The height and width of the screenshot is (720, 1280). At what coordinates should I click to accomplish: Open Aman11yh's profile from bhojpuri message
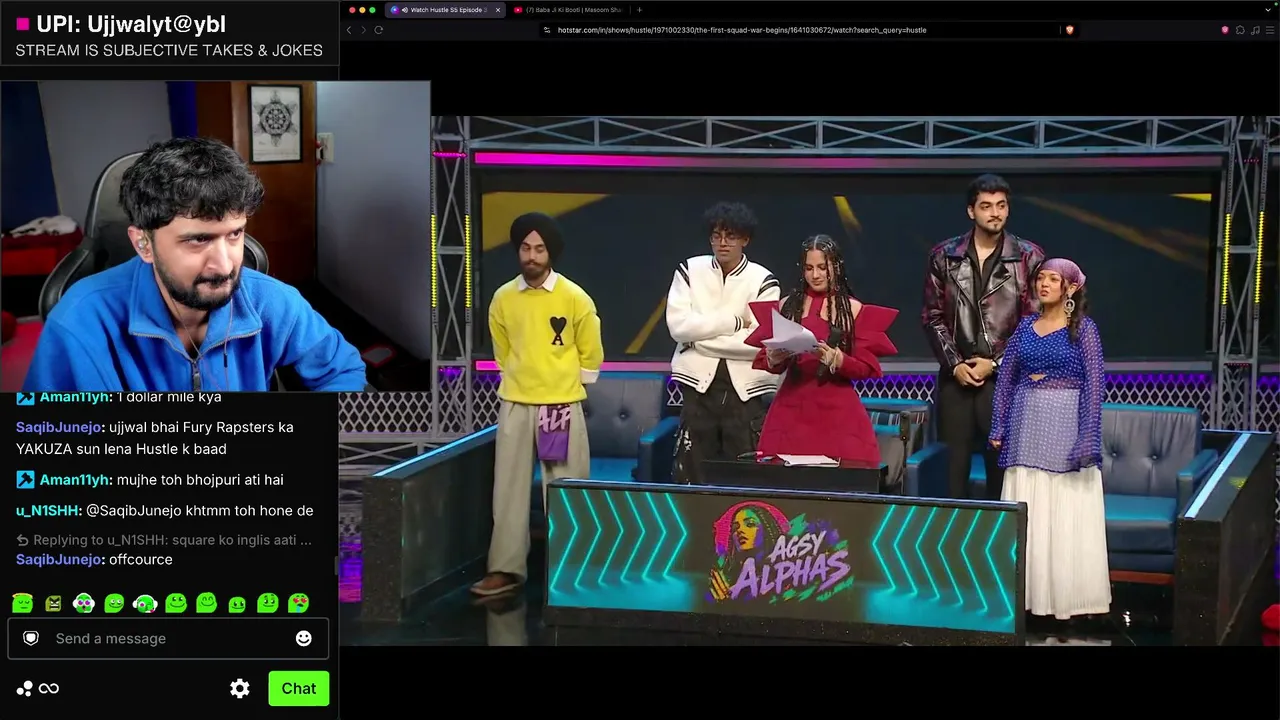pos(75,480)
